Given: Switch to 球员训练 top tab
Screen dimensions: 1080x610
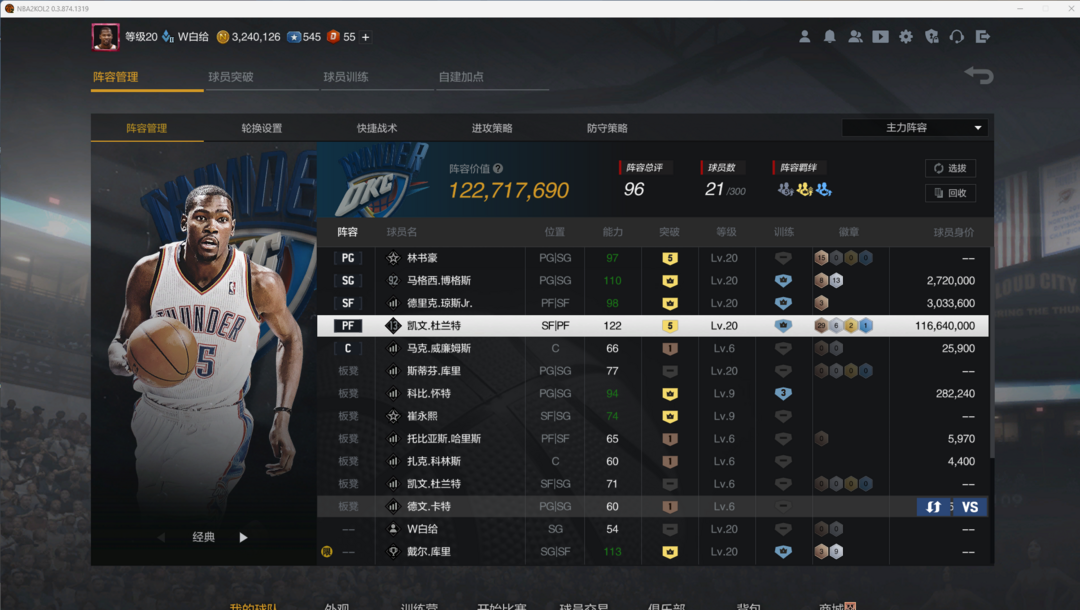Looking at the screenshot, I should pos(346,77).
